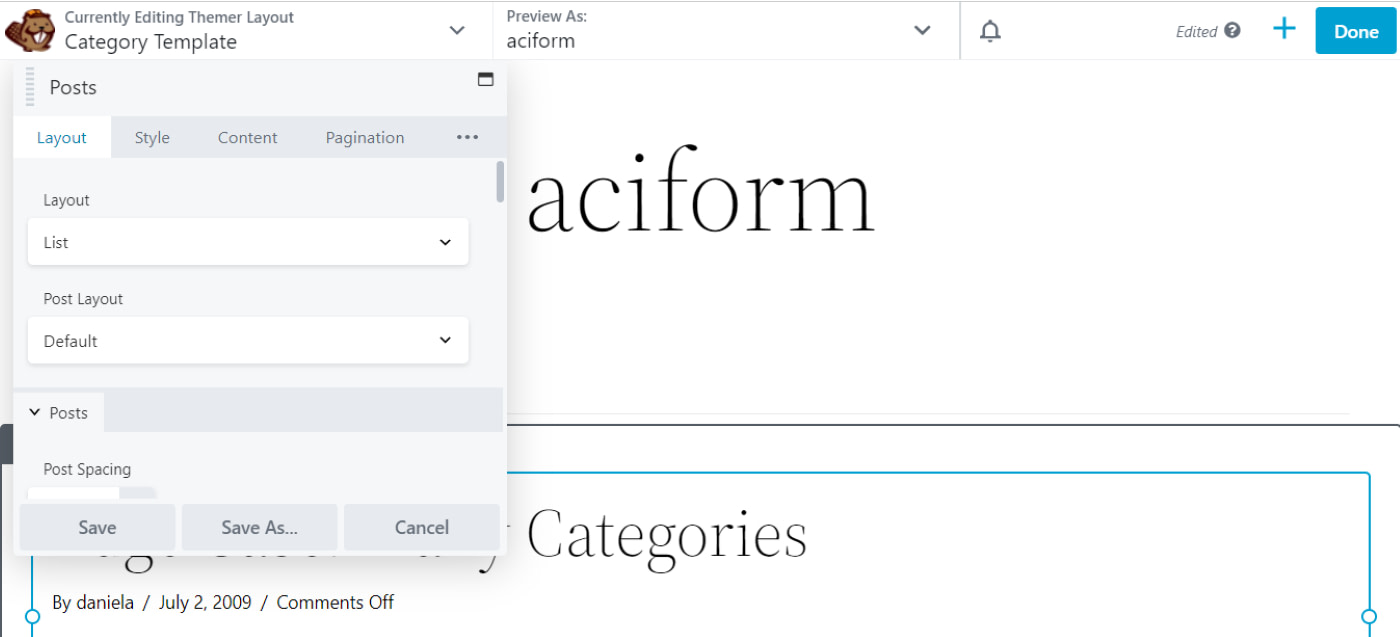The height and width of the screenshot is (637, 1400).
Task: Grab the Posts panel drag handle
Action: pos(30,87)
